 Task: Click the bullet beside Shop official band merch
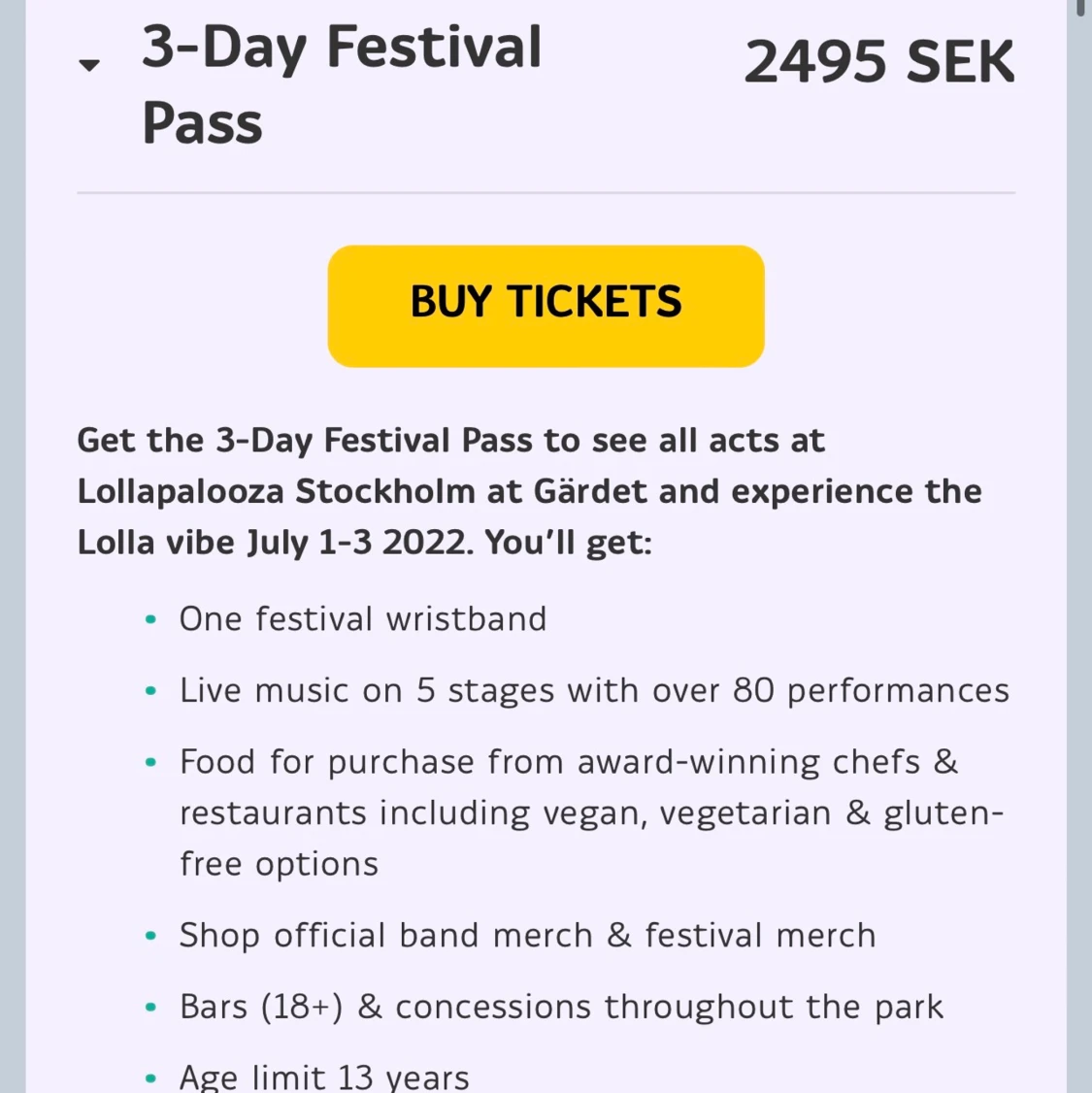(150, 937)
